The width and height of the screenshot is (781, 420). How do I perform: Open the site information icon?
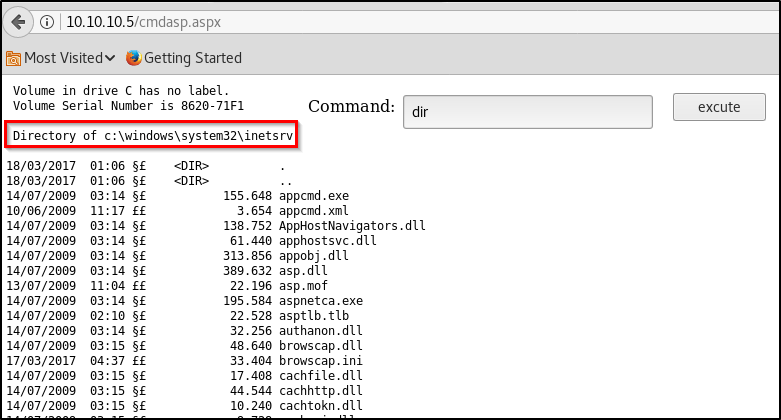[x=47, y=21]
